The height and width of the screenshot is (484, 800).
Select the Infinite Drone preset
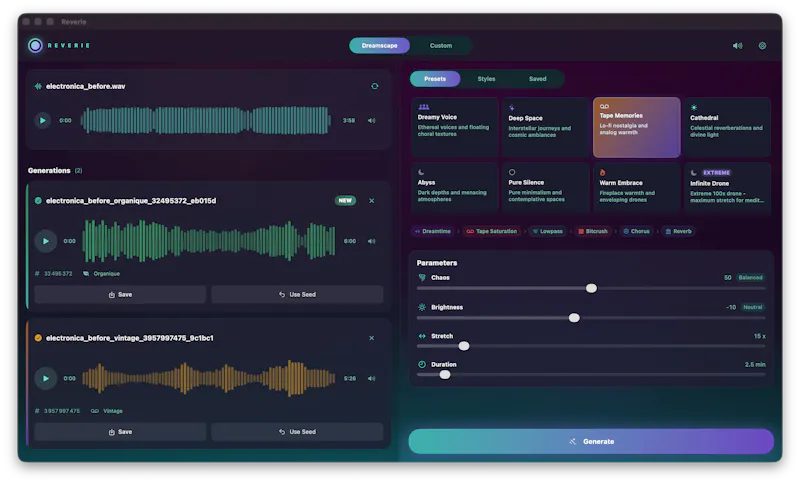tap(727, 186)
